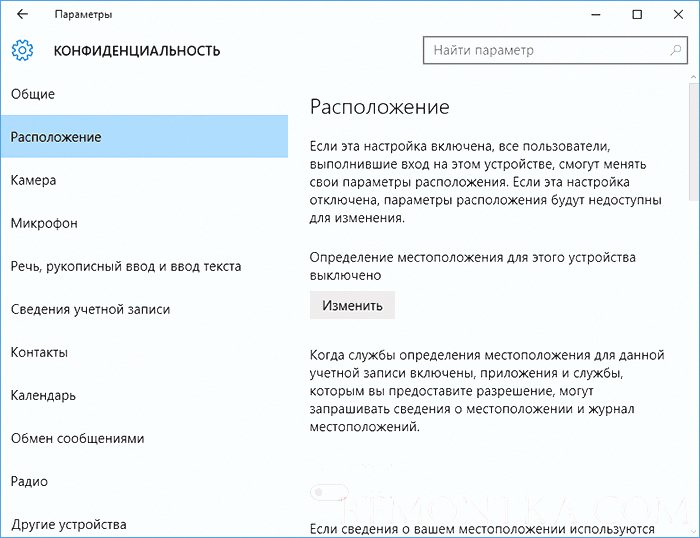
Task: Open the 'Контакты' section
Action: pyautogui.click(x=144, y=352)
